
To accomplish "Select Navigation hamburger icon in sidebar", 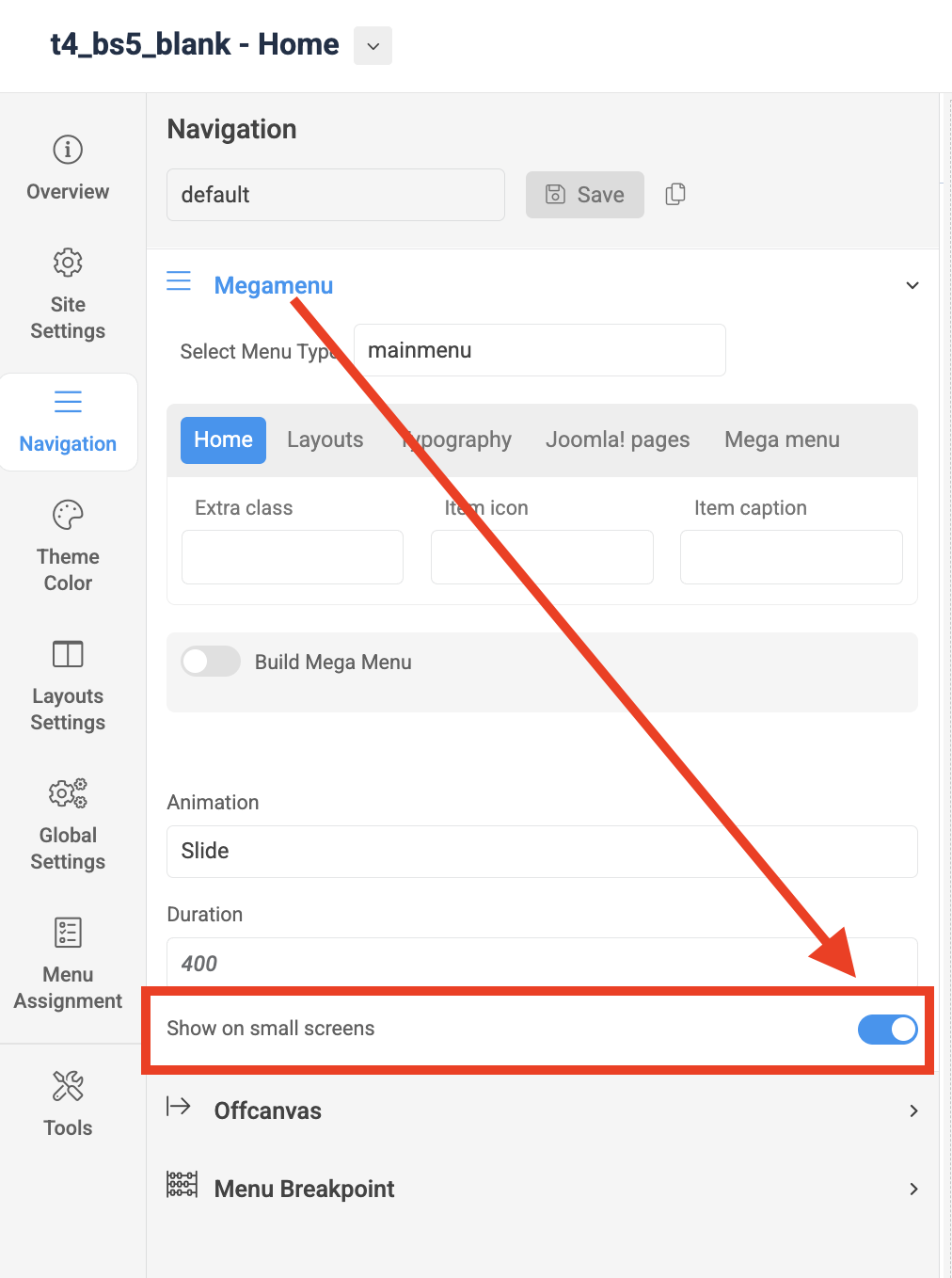I will tap(68, 402).
